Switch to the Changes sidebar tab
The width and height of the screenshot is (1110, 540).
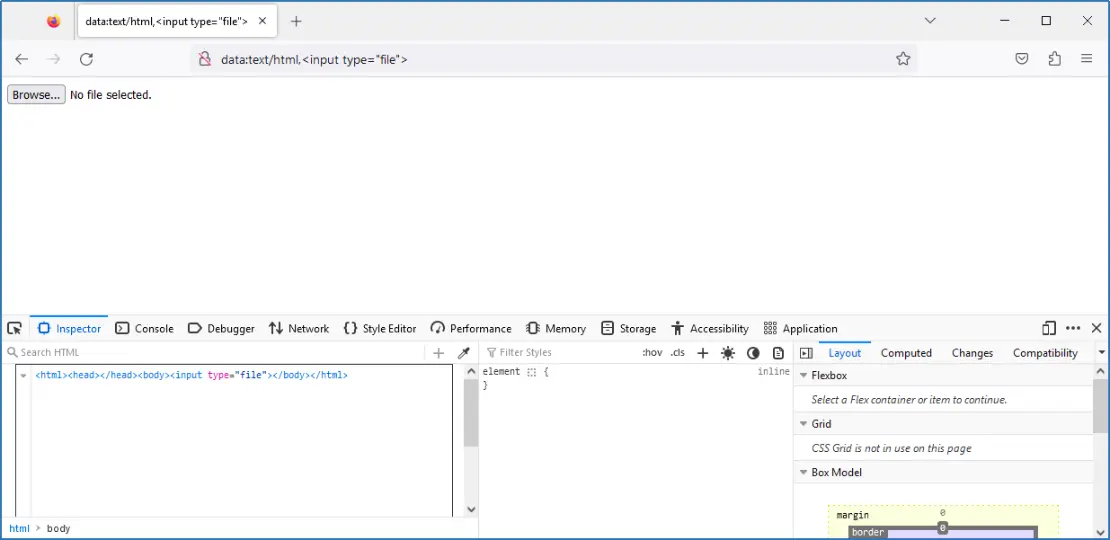[972, 352]
